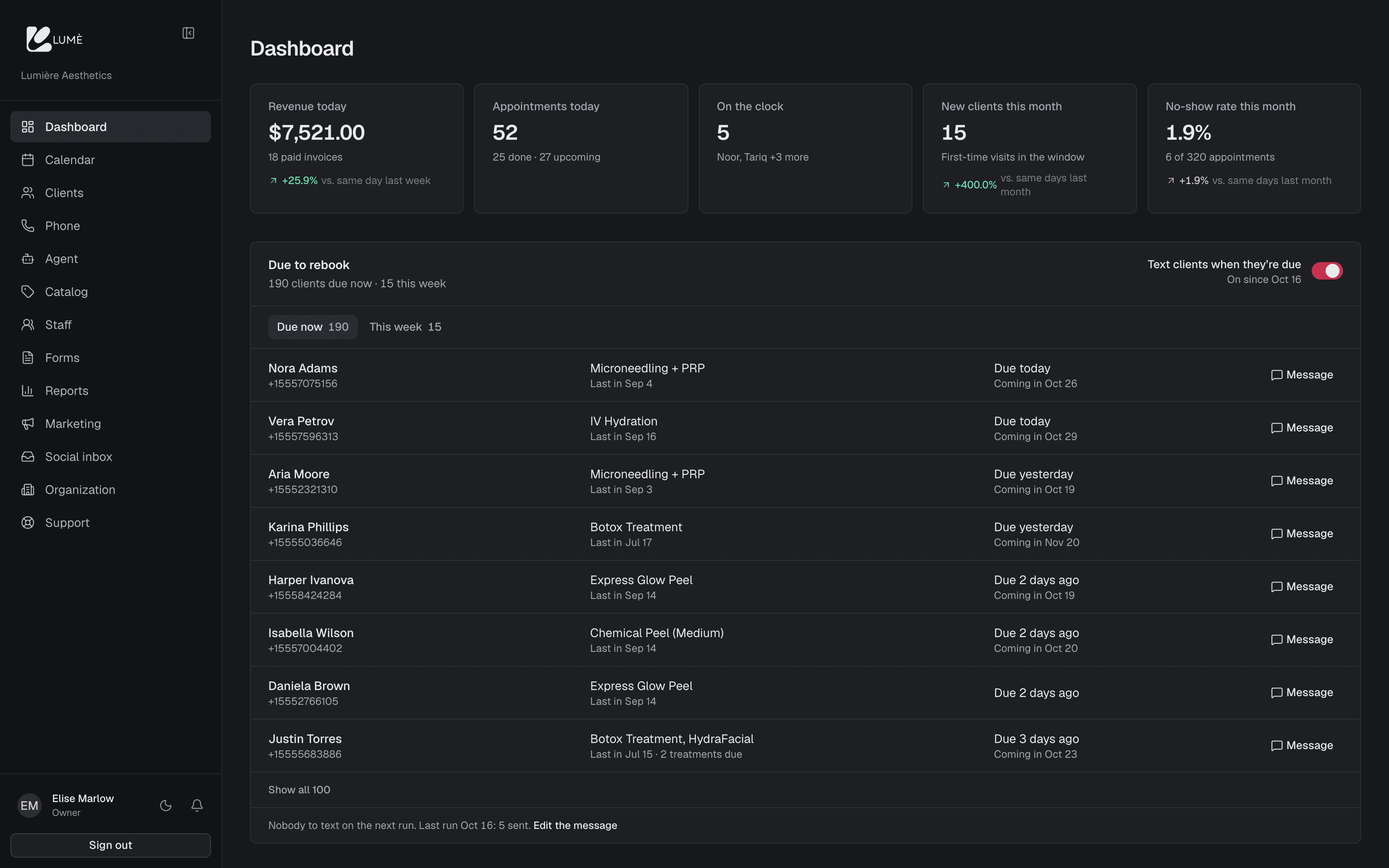1389x868 pixels.
Task: Show all 100 due clients
Action: (x=299, y=790)
